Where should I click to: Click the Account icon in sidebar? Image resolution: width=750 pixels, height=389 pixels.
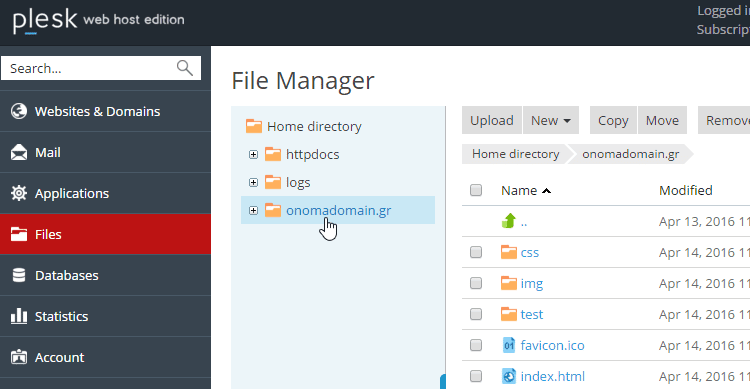19,357
